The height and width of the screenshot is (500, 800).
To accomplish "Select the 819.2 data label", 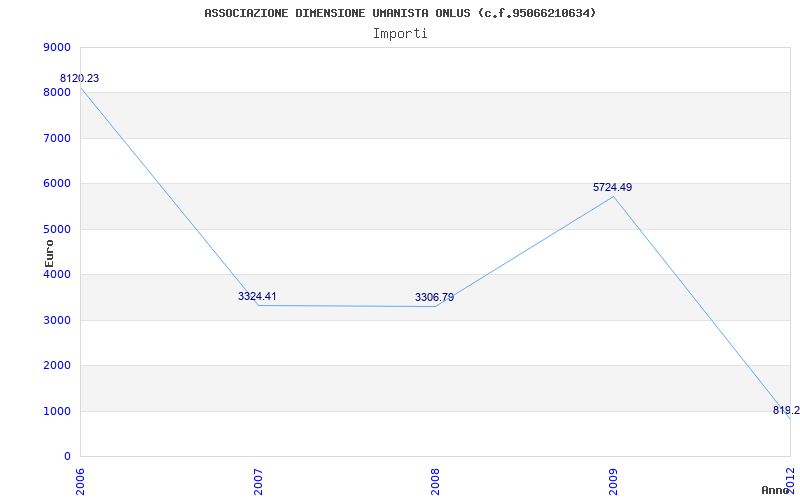I will (x=786, y=410).
